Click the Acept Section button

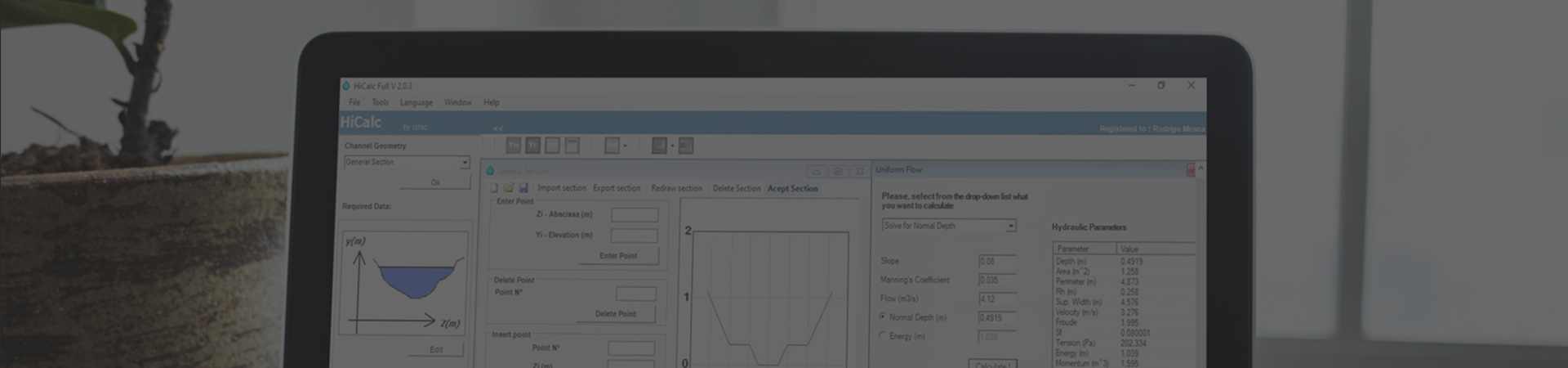(x=791, y=188)
